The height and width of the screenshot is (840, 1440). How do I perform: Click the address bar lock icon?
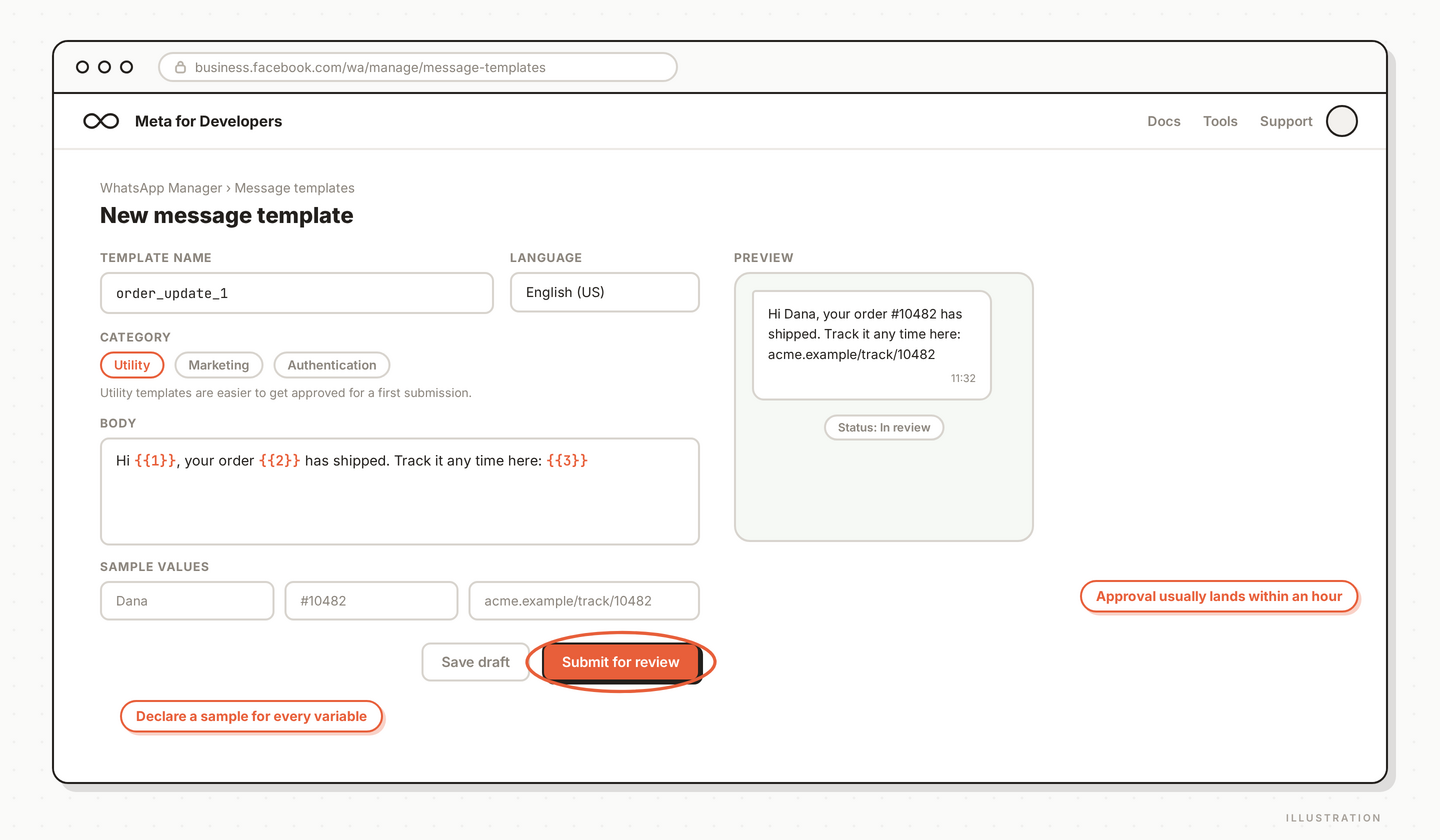(181, 67)
